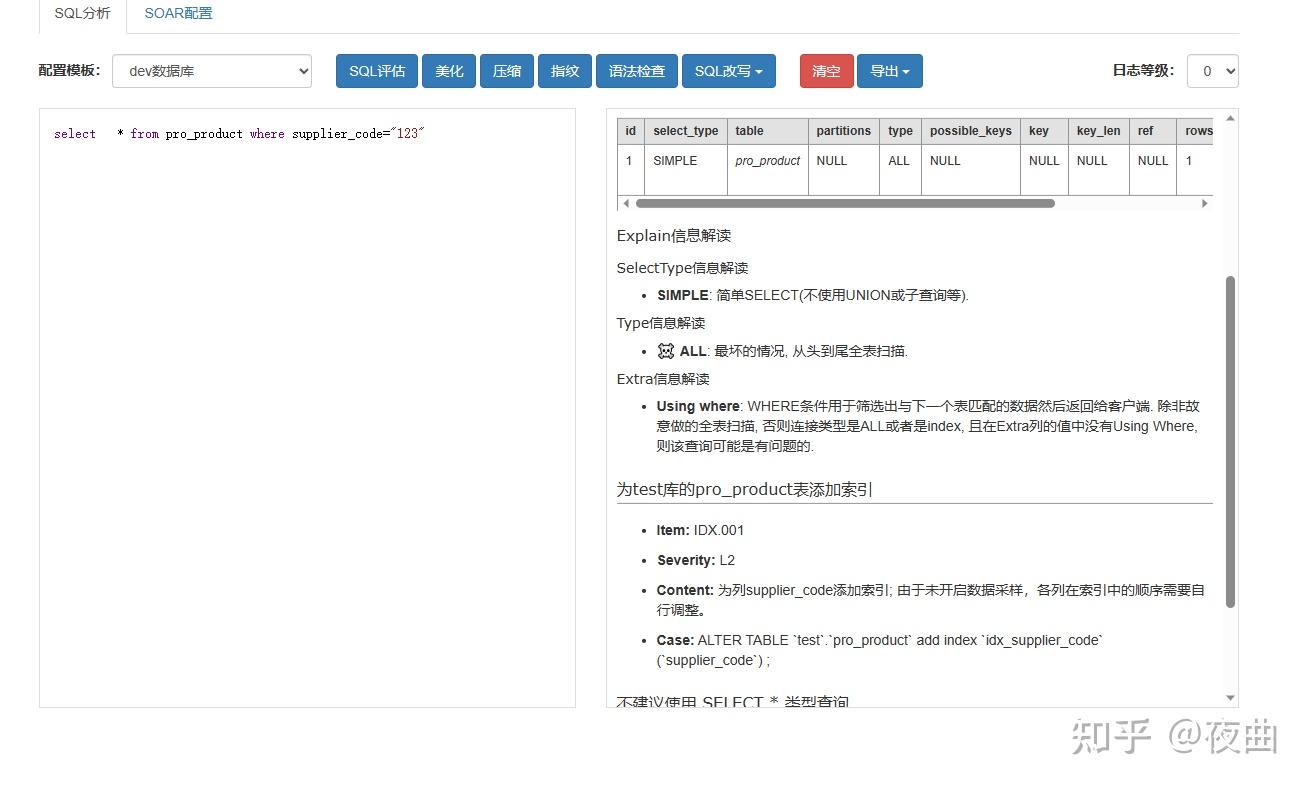Click the 指纹 fingerprint button
Viewport: 1312px width, 789px height.
tap(564, 70)
